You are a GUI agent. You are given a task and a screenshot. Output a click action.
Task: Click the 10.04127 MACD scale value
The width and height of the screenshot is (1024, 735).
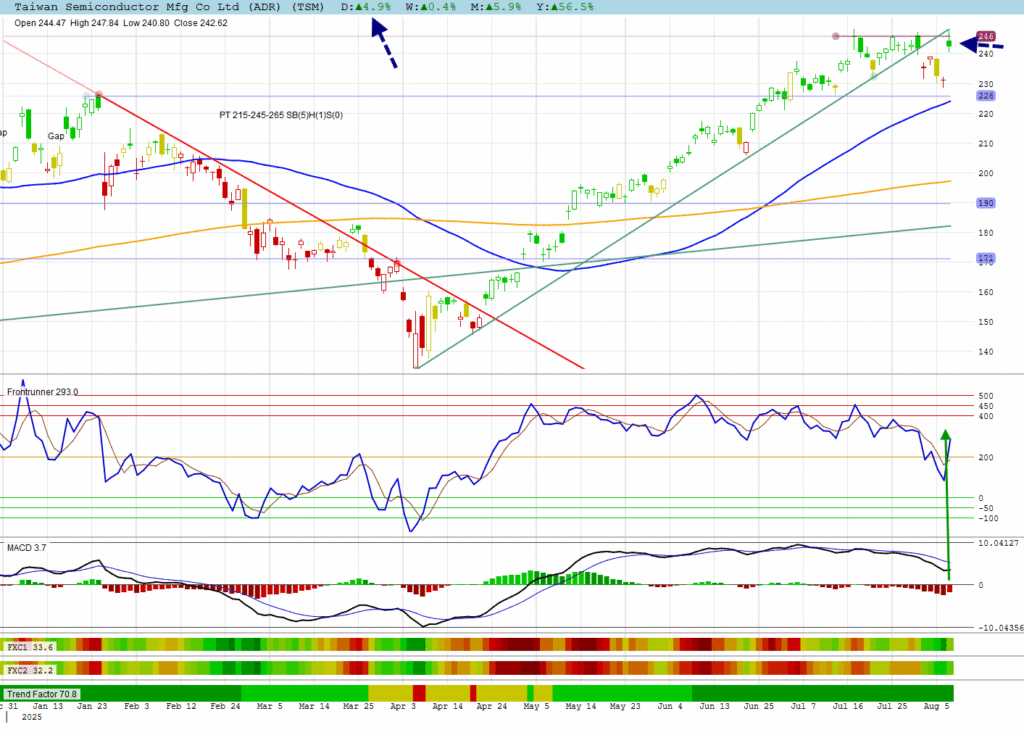(998, 543)
